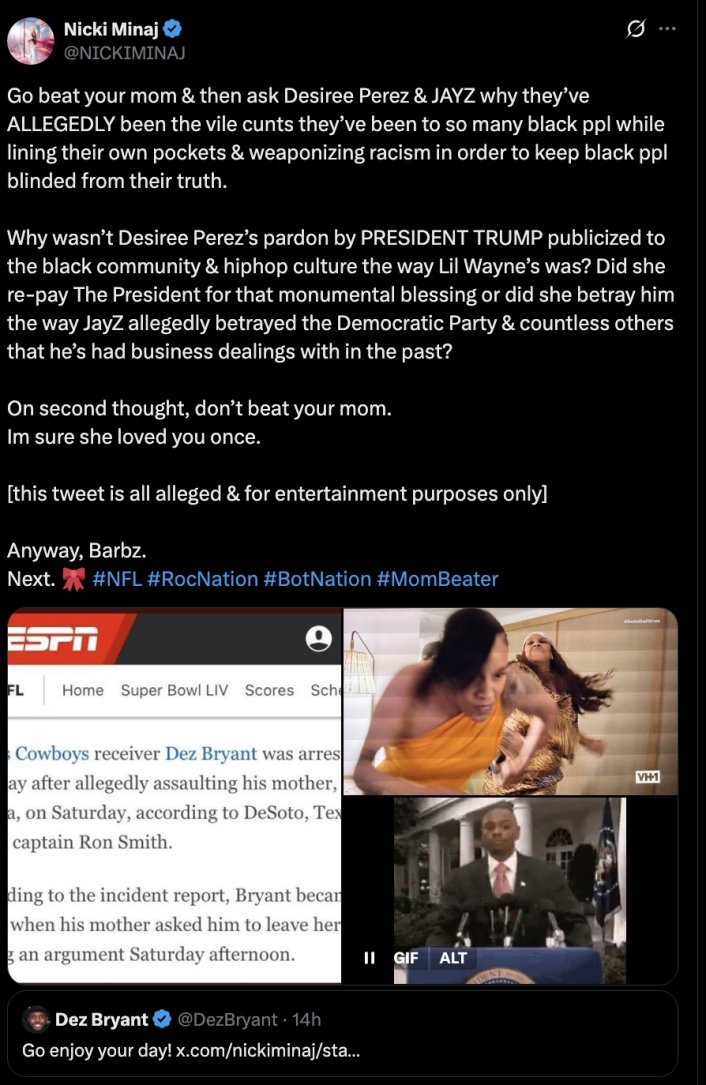
Task: Open the #NFL hashtag
Action: click(x=117, y=578)
